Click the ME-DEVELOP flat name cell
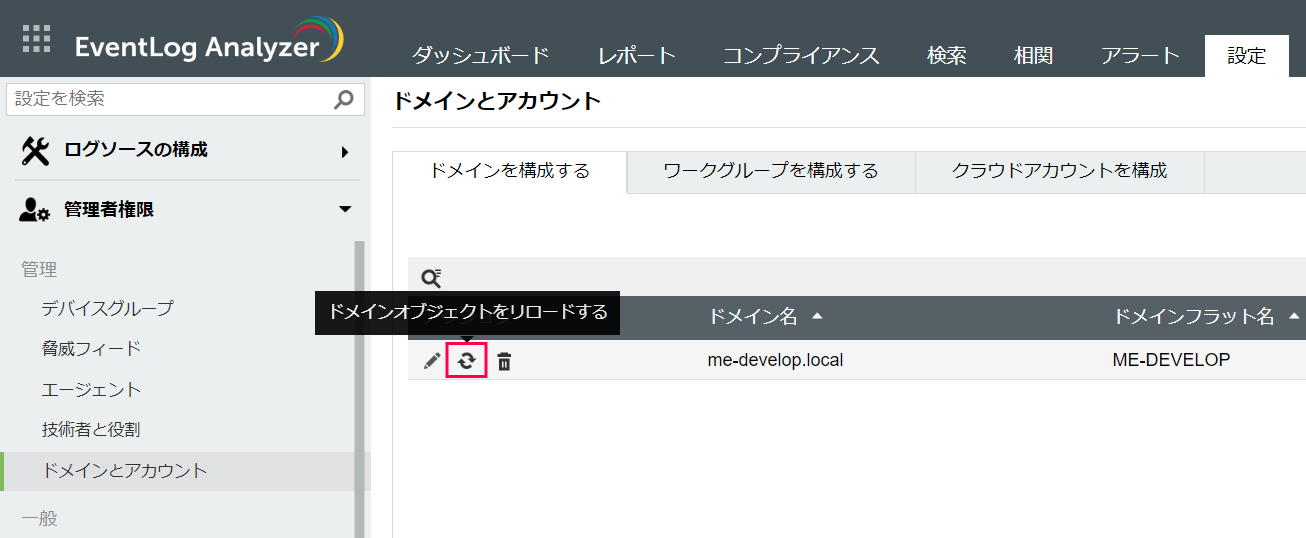The image size is (1306, 538). click(x=1171, y=360)
